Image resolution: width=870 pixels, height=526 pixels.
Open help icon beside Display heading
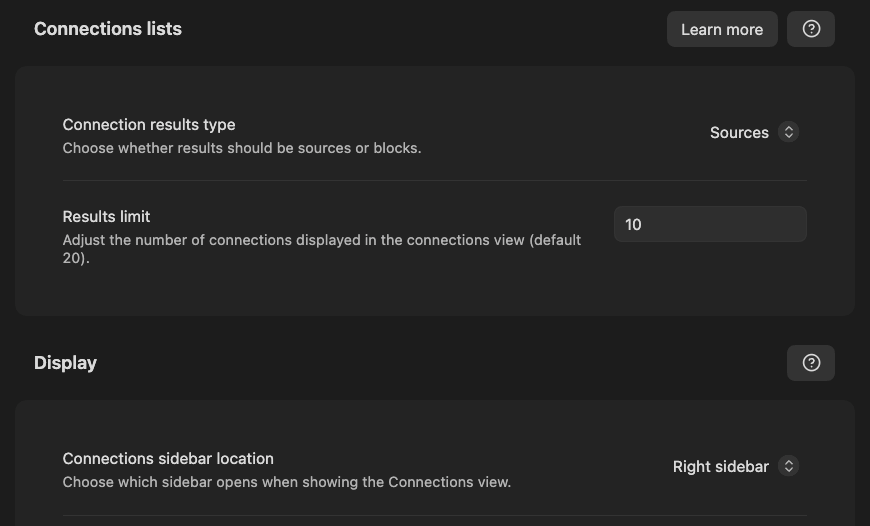(811, 363)
